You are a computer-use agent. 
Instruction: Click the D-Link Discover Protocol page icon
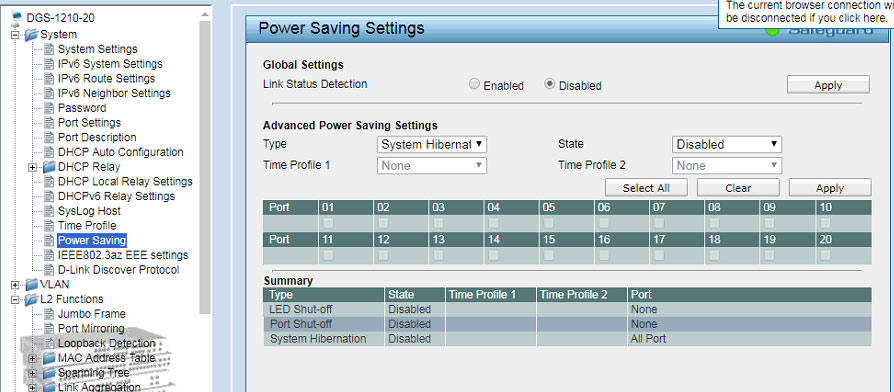pyautogui.click(x=49, y=270)
